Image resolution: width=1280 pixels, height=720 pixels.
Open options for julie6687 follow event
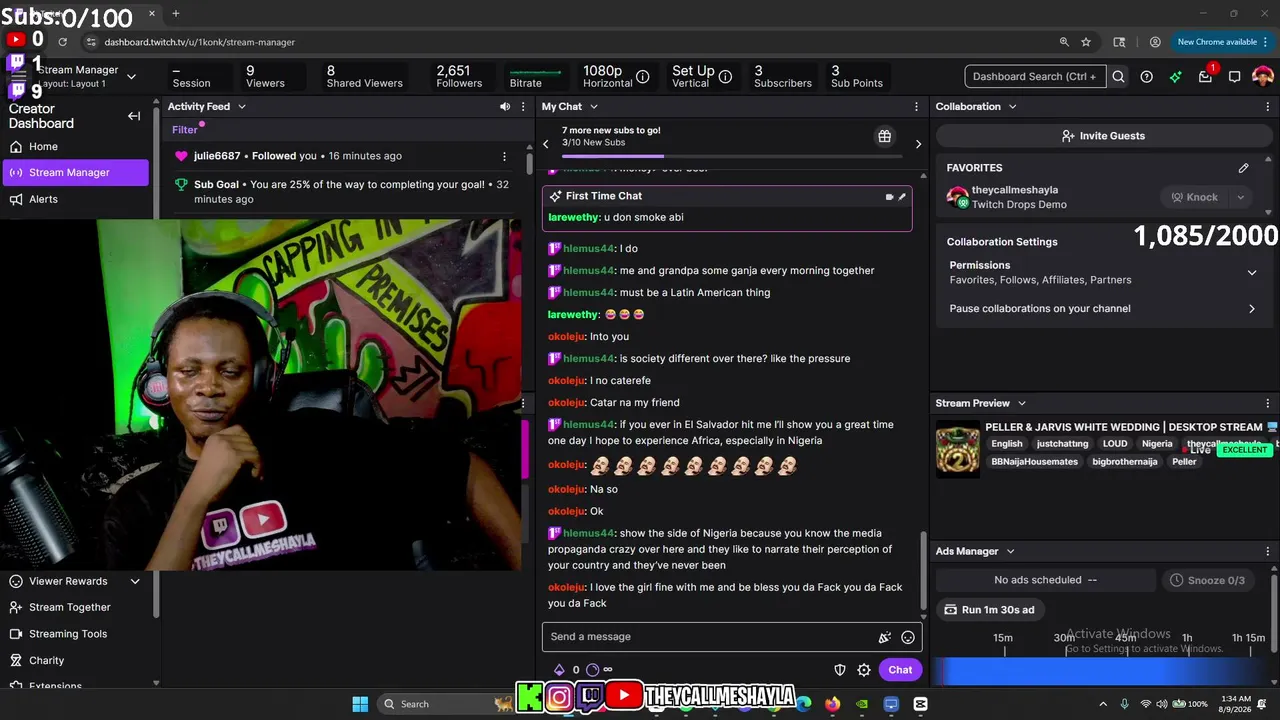pyautogui.click(x=504, y=156)
